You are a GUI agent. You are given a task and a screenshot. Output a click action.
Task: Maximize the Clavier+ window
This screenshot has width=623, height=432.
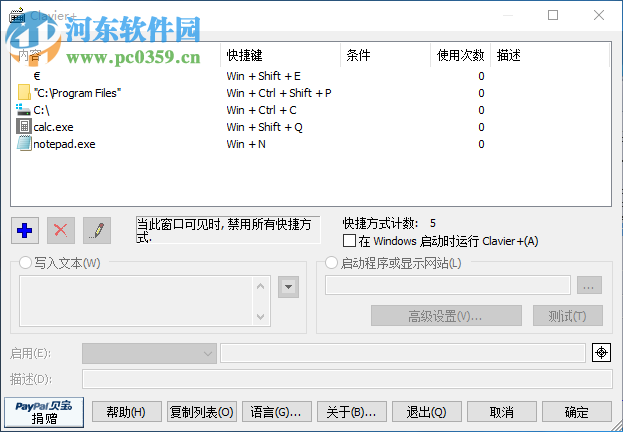click(553, 15)
